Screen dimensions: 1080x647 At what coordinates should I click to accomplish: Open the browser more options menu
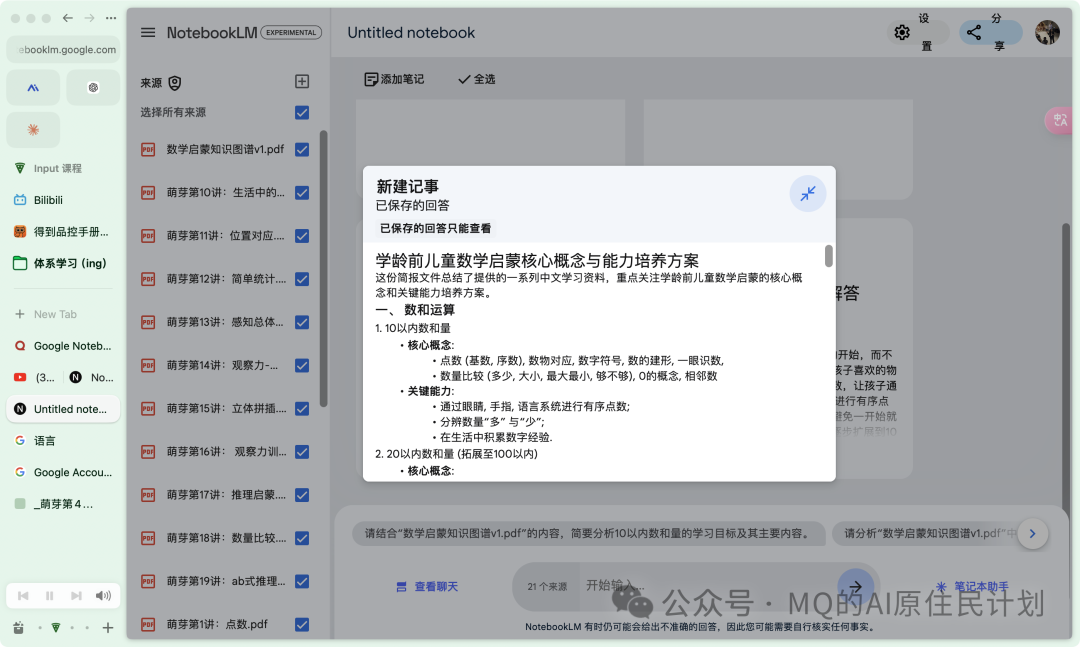(110, 17)
